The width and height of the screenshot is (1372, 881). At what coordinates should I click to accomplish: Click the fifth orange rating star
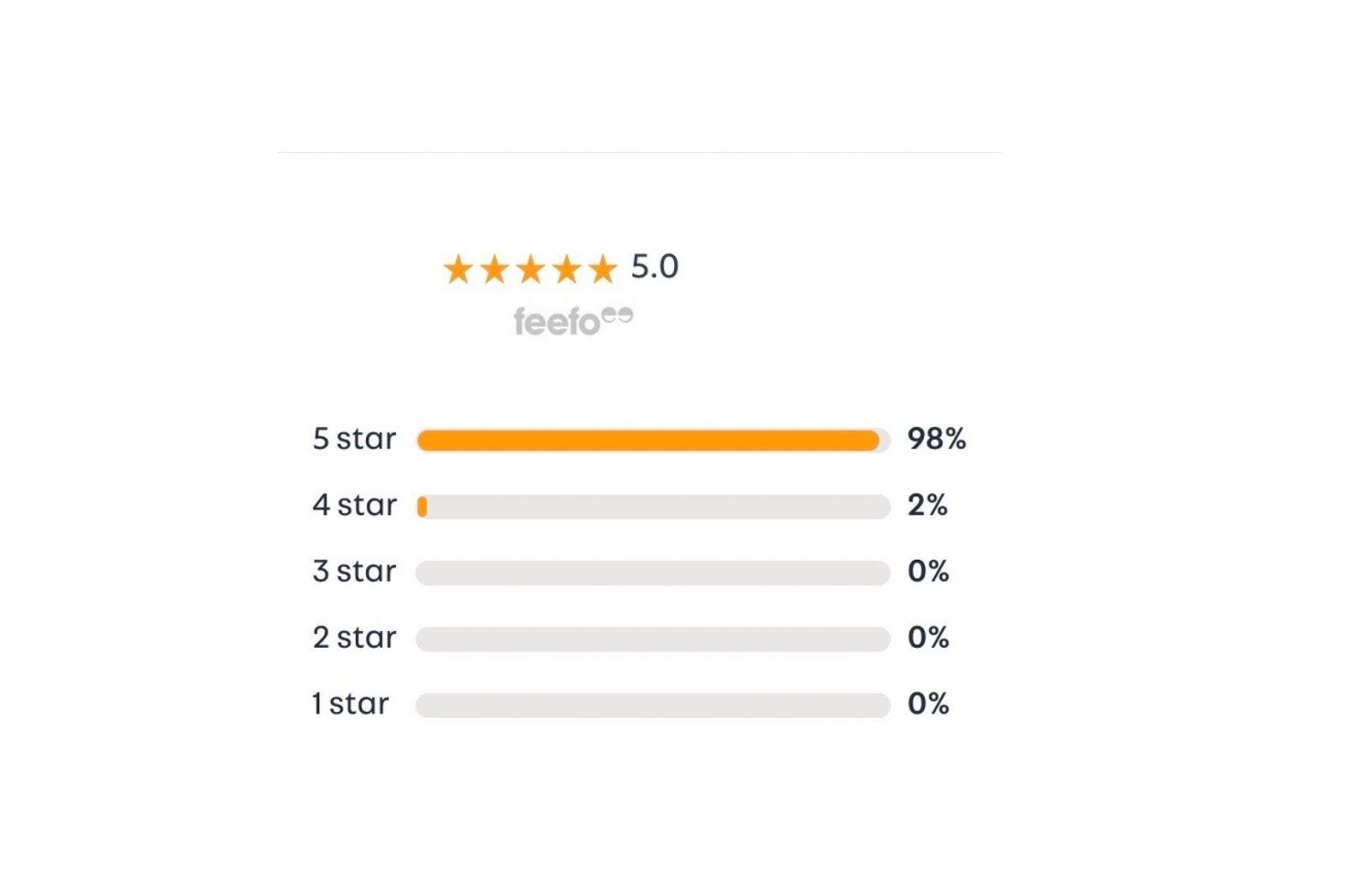[603, 269]
